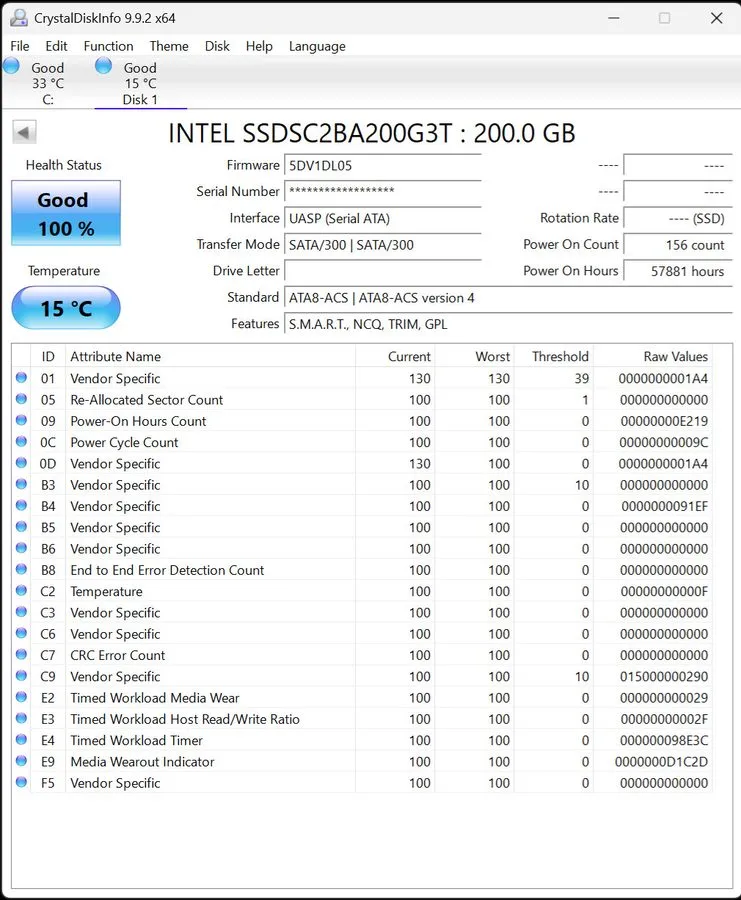Viewport: 741px width, 900px height.
Task: Click the Current column header
Action: point(395,356)
